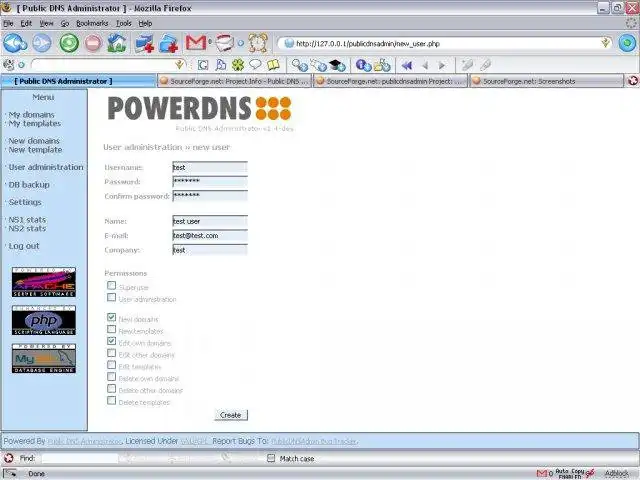Open New template in the sidebar menu

pyautogui.click(x=36, y=150)
